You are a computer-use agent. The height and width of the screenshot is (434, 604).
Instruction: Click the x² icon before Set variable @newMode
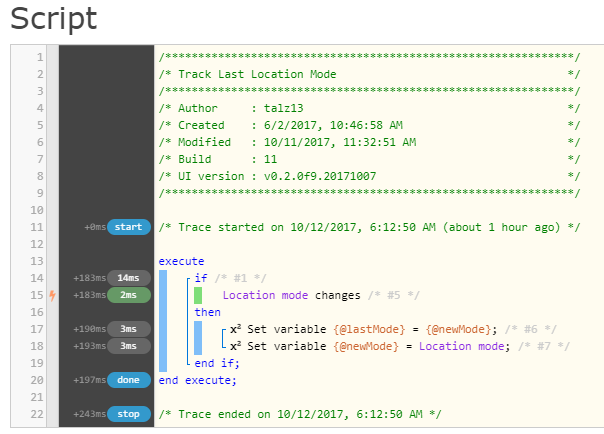[235, 346]
